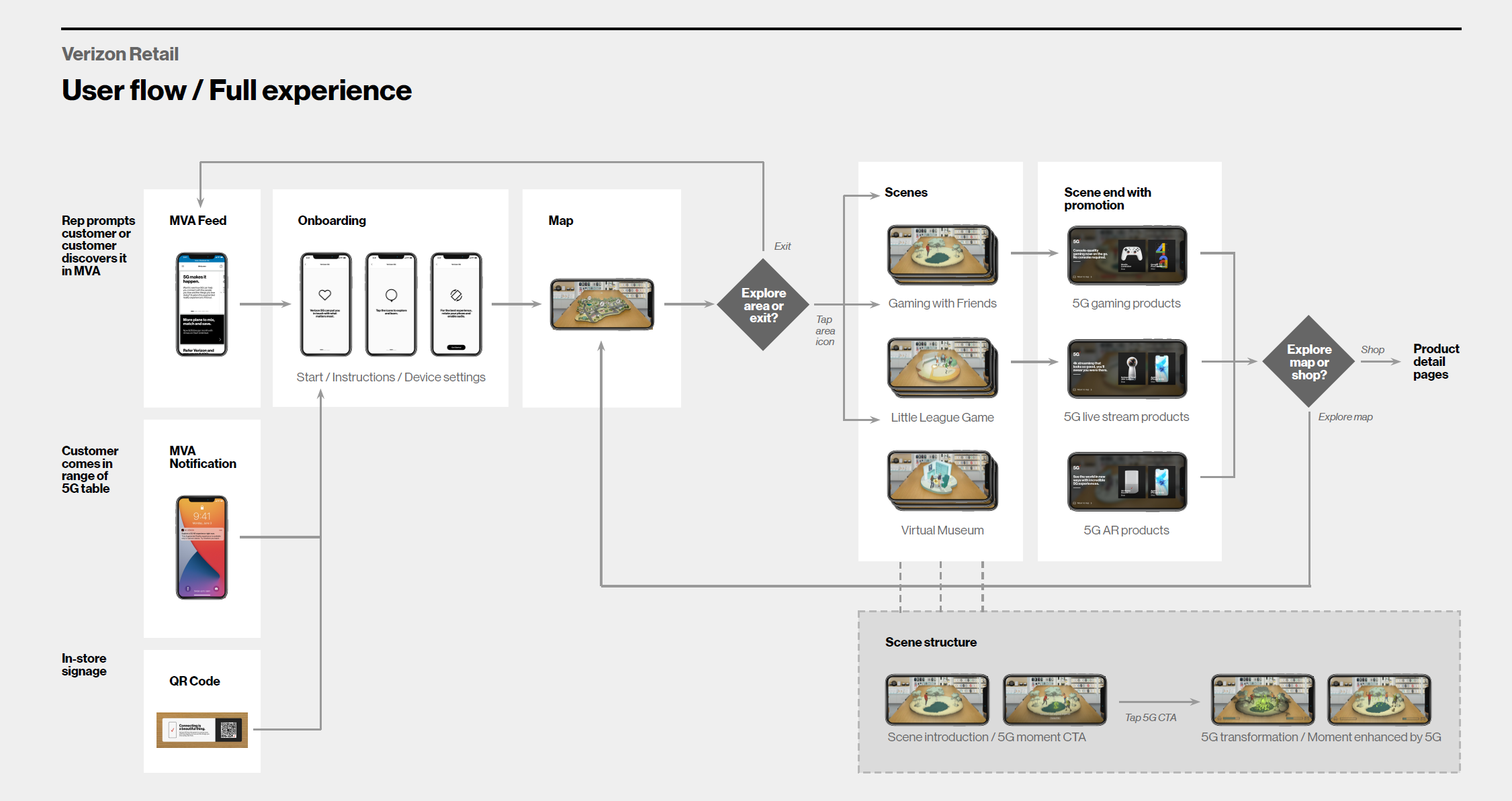This screenshot has width=1512, height=801.
Task: Select the onboarding circle icon screen
Action: (391, 304)
